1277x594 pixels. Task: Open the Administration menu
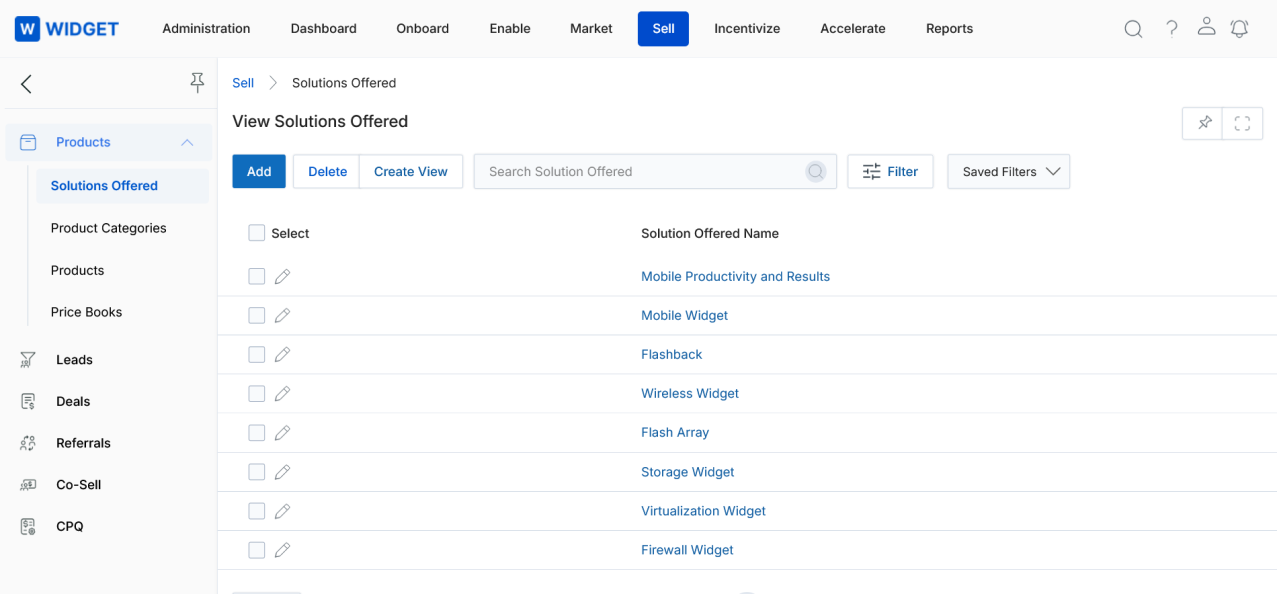[206, 28]
